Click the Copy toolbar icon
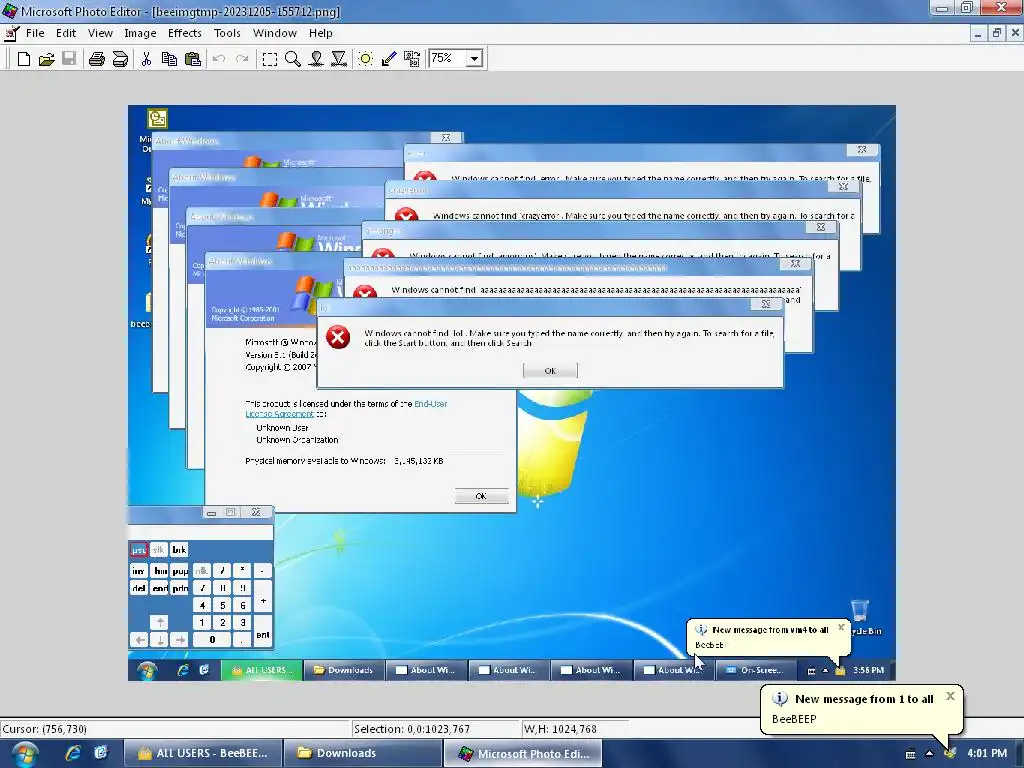1024x768 pixels. click(169, 59)
